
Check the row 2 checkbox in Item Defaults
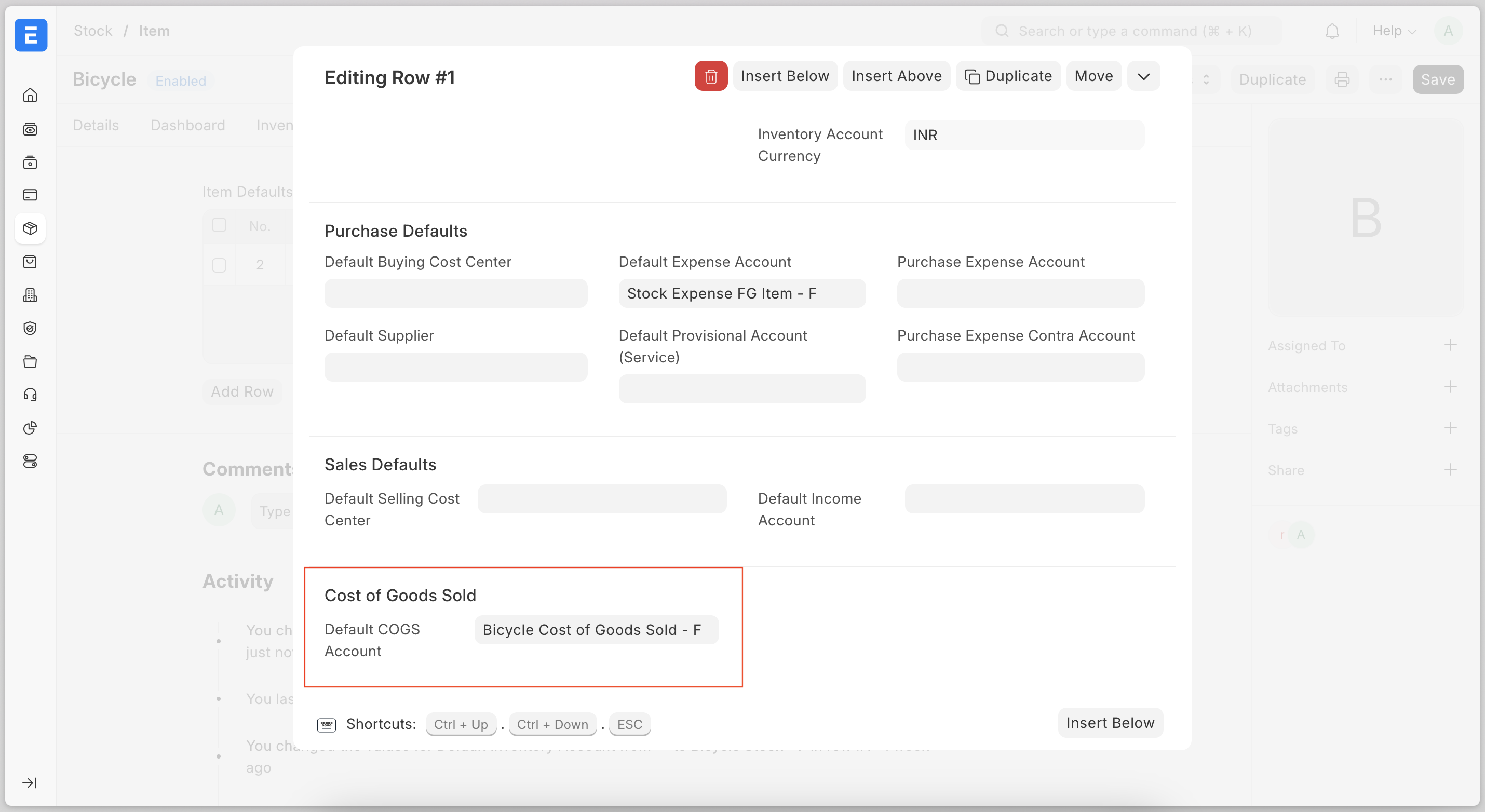219,265
